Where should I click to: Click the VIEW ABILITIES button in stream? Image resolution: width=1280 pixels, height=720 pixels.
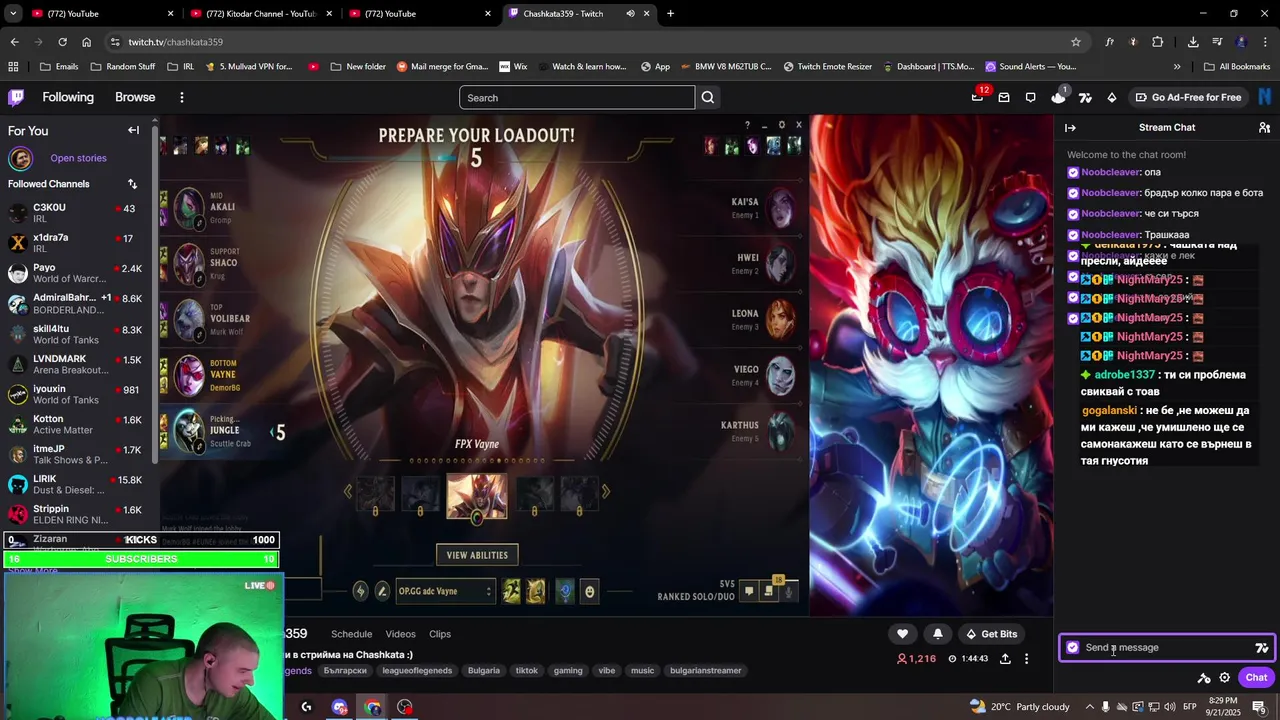(x=477, y=555)
